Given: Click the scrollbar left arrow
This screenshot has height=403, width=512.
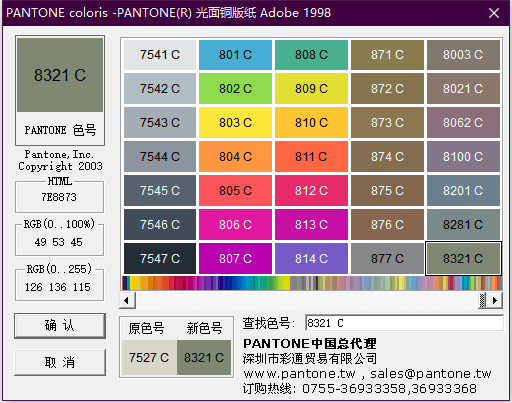Looking at the screenshot, I should pyautogui.click(x=127, y=300).
